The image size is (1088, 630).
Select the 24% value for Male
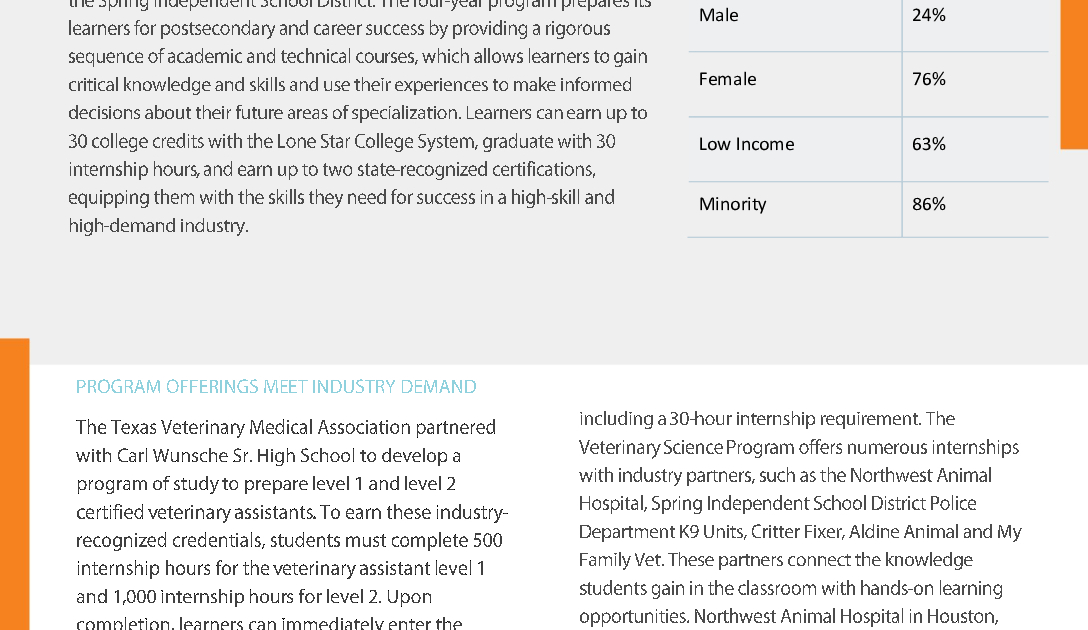(x=928, y=15)
